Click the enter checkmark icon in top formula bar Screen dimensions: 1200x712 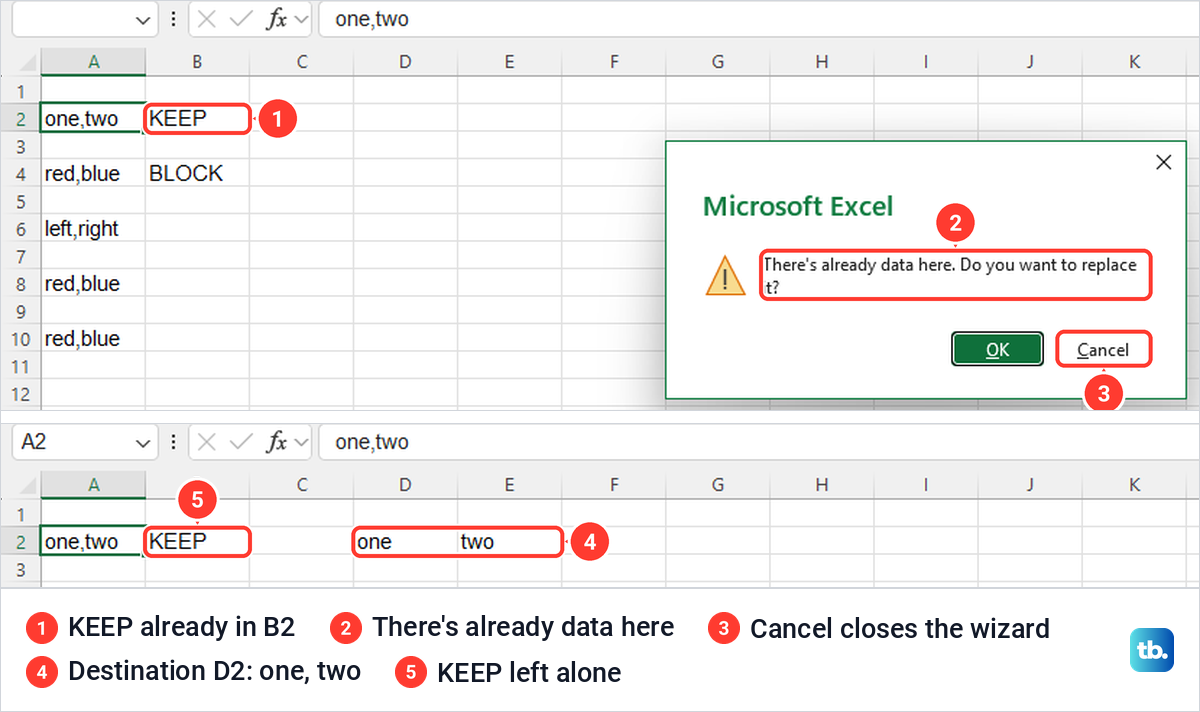click(241, 19)
